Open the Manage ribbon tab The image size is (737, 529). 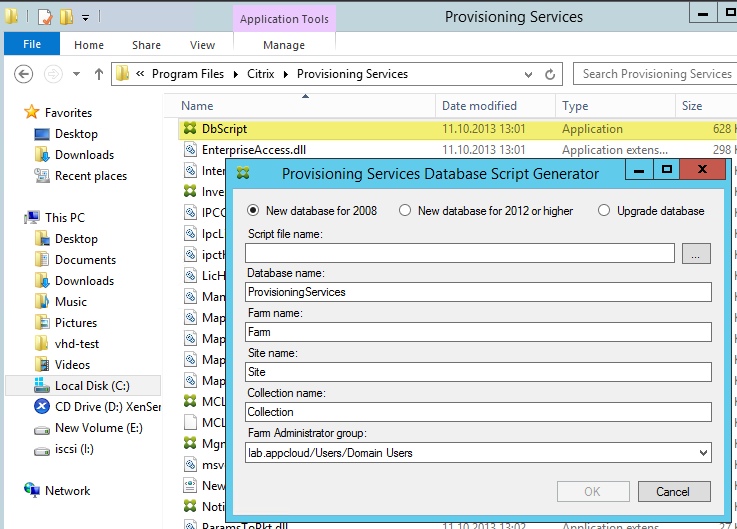click(284, 45)
